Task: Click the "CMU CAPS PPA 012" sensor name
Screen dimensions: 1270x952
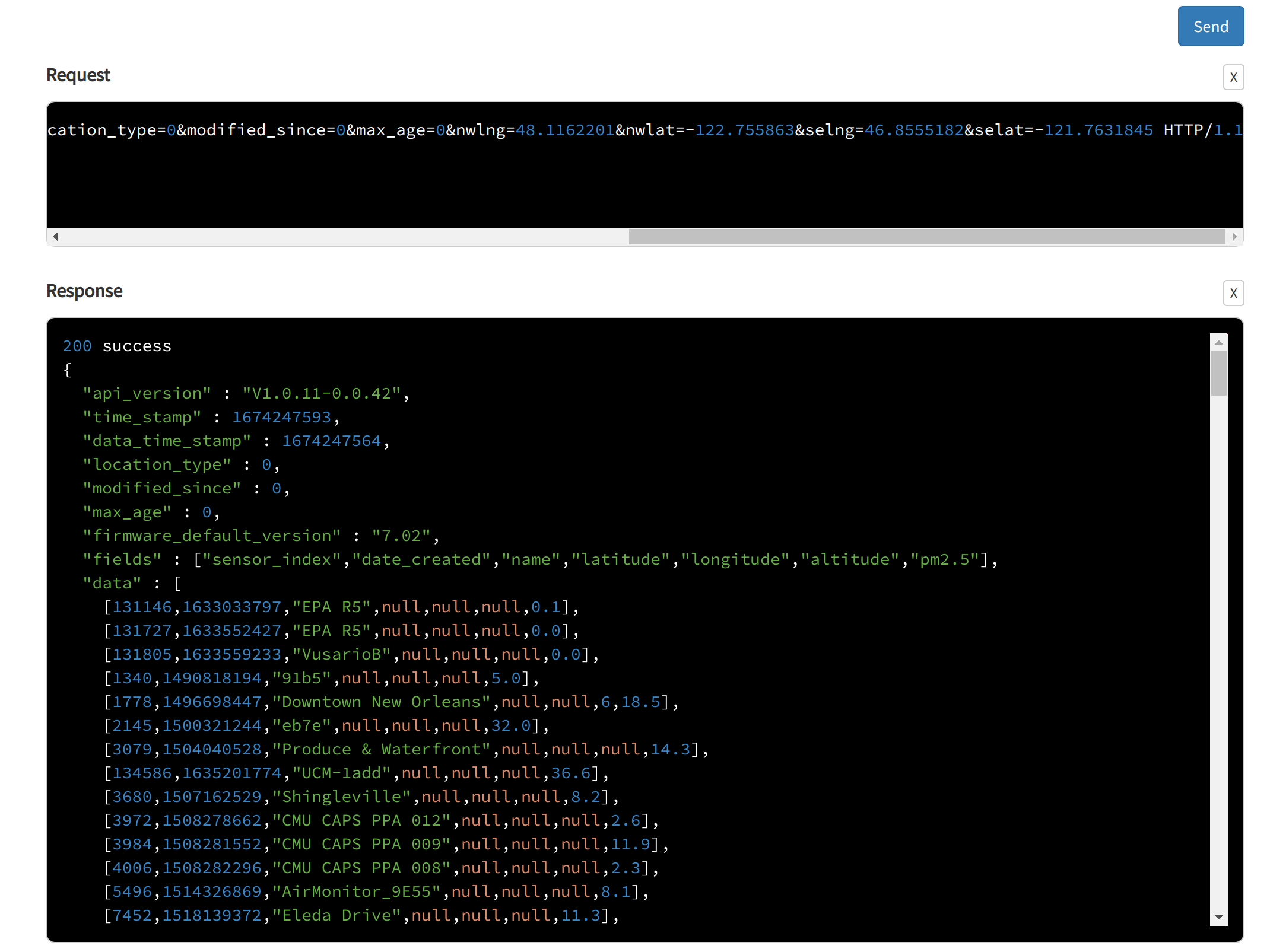Action: tap(361, 820)
